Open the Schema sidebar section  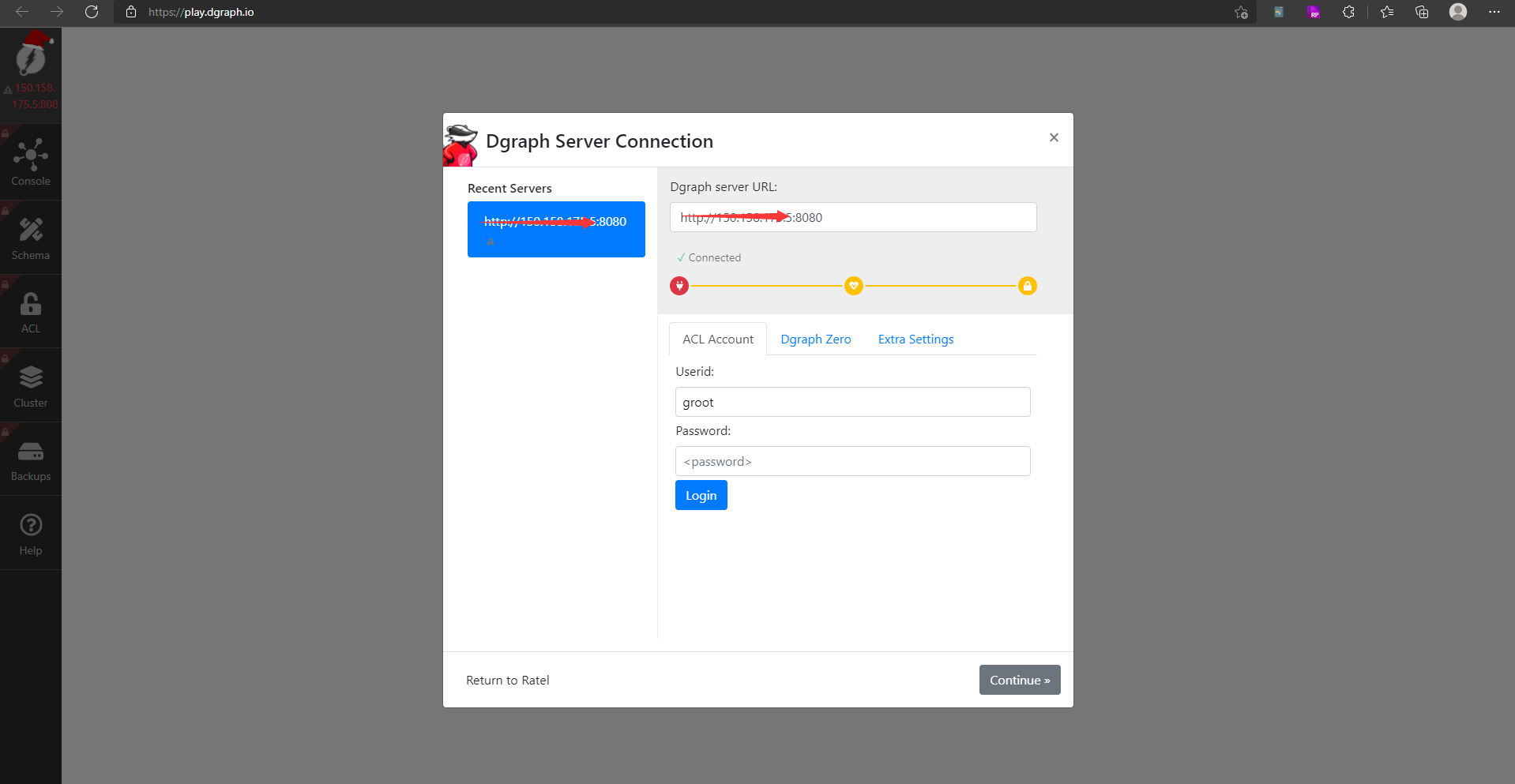click(31, 238)
